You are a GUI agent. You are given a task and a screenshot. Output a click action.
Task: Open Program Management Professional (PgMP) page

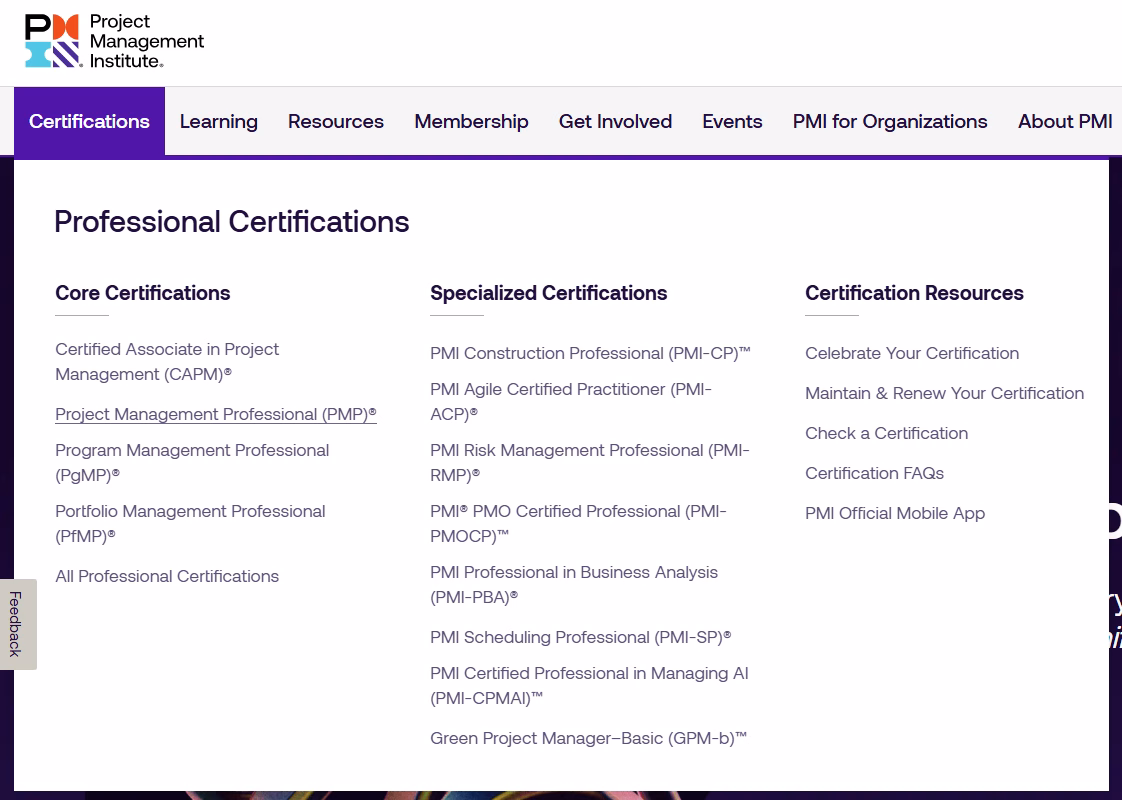pyautogui.click(x=191, y=462)
